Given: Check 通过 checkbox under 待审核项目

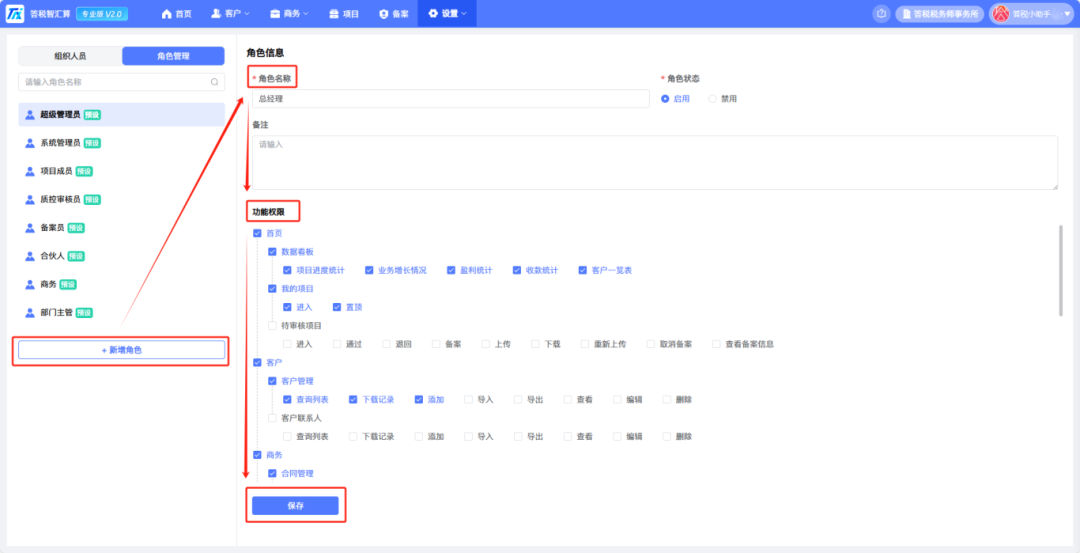Looking at the screenshot, I should [337, 344].
